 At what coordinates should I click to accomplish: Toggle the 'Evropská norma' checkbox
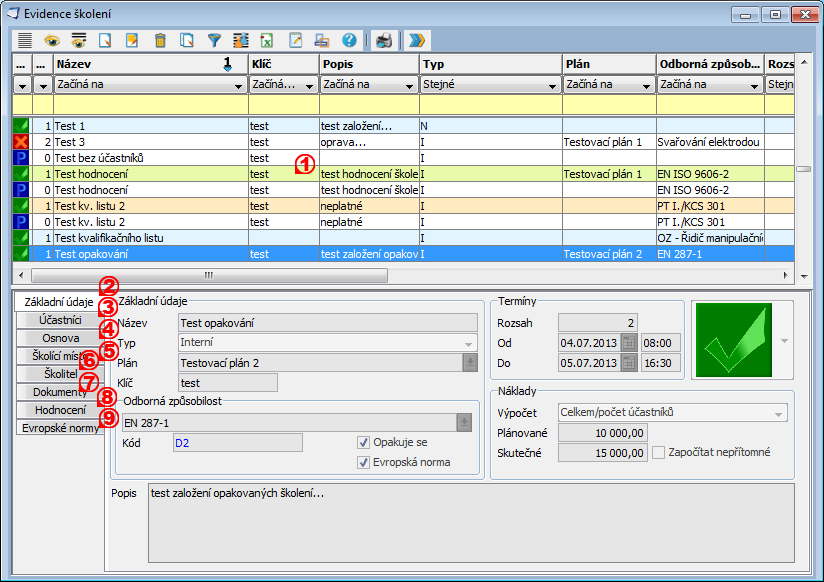(x=364, y=462)
